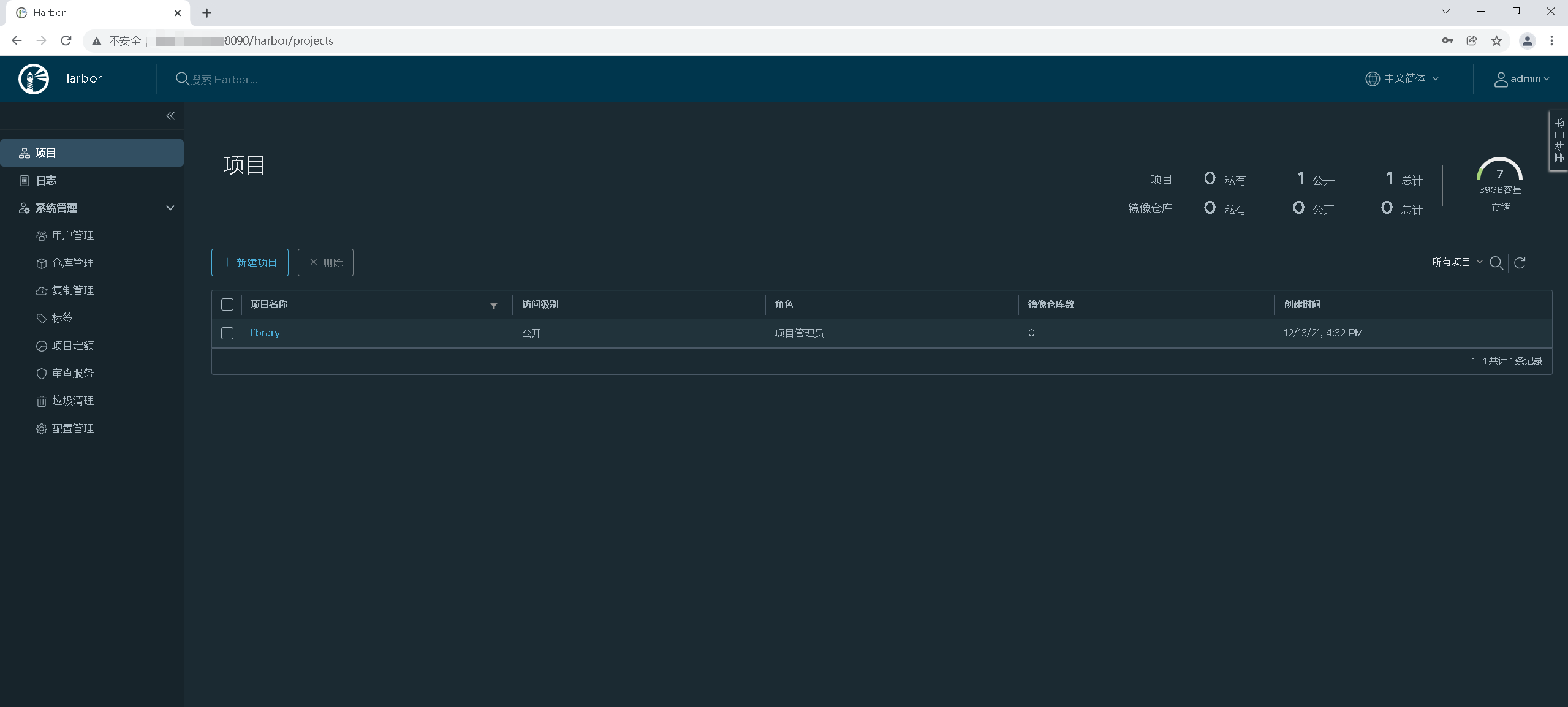
Task: Open 日志 in the sidebar
Action: (45, 181)
